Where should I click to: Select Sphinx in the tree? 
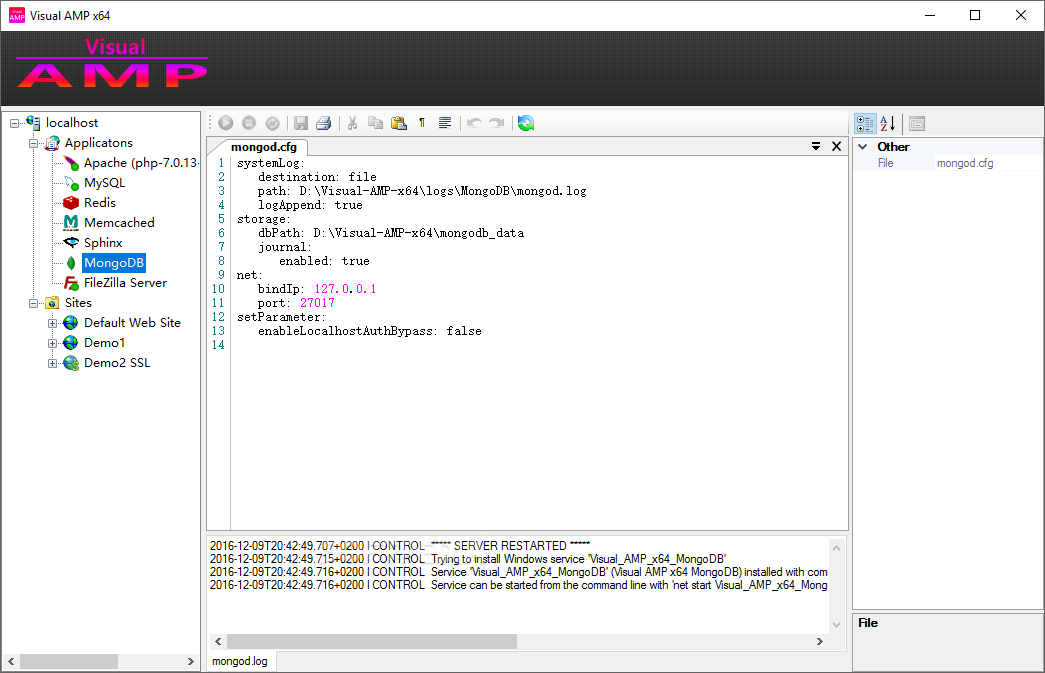pyautogui.click(x=103, y=243)
